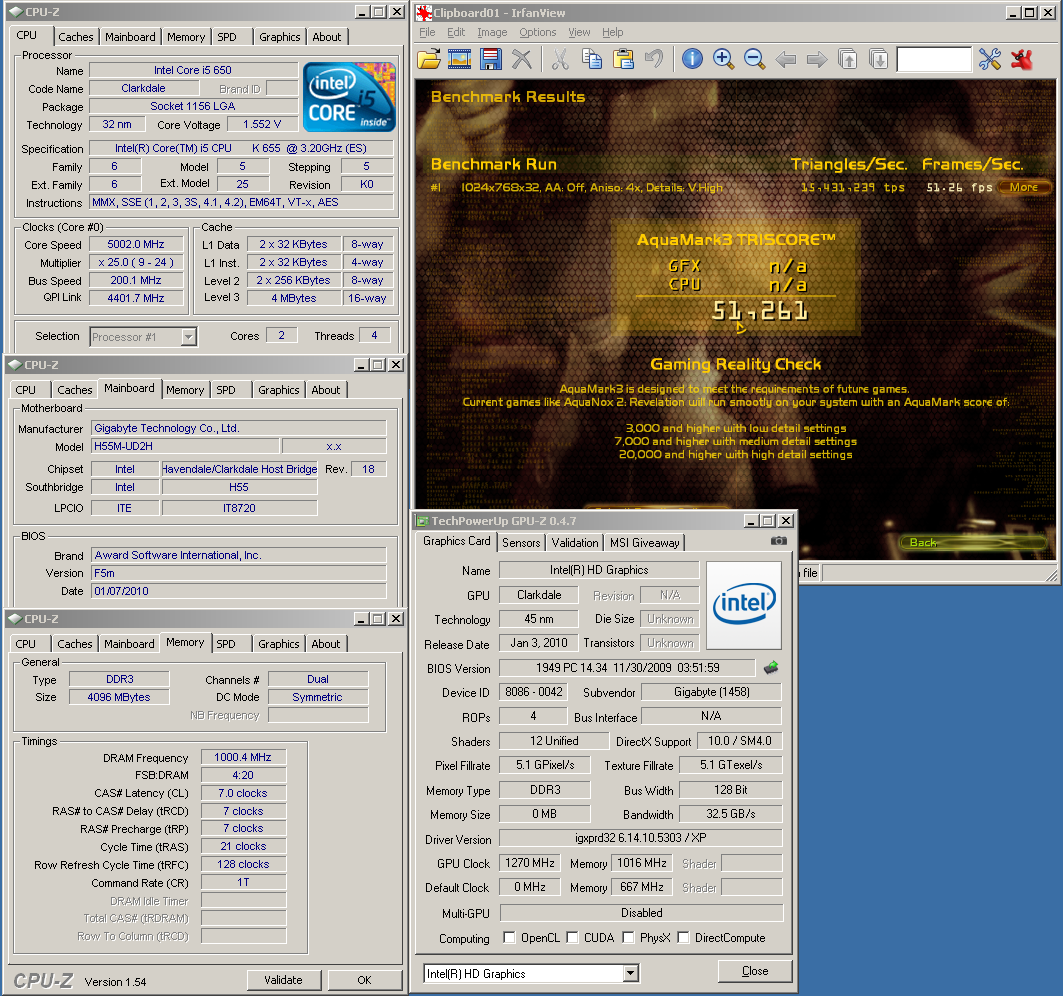Open the IrfanView Image menu
Screen dimensions: 1063x996
point(492,33)
